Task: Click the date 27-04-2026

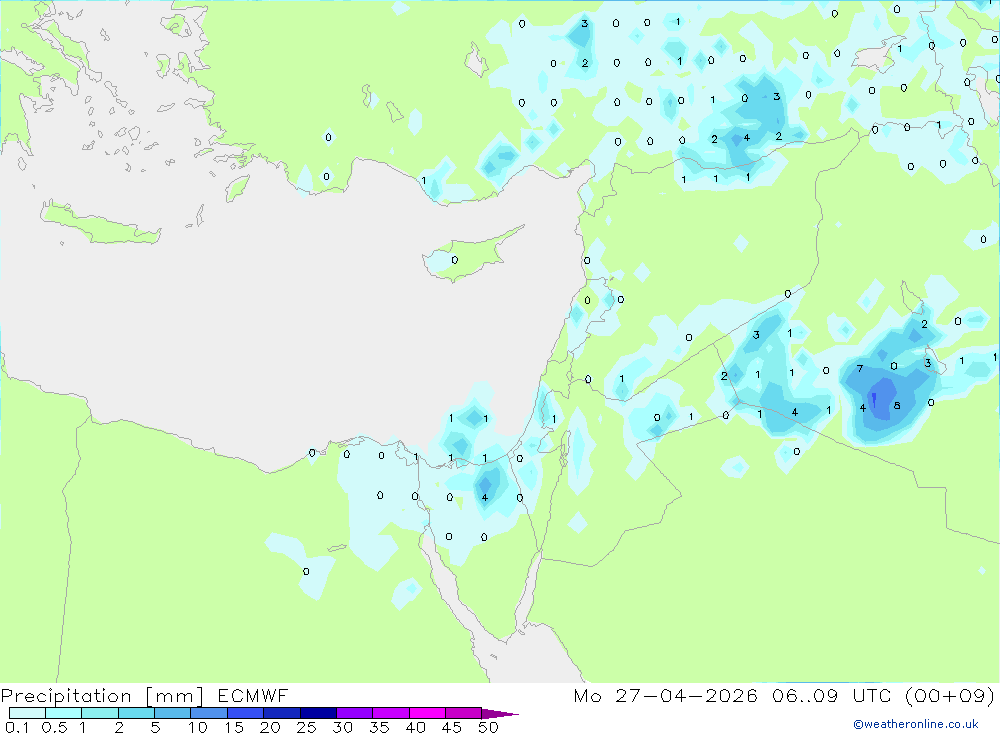Action: (x=686, y=696)
